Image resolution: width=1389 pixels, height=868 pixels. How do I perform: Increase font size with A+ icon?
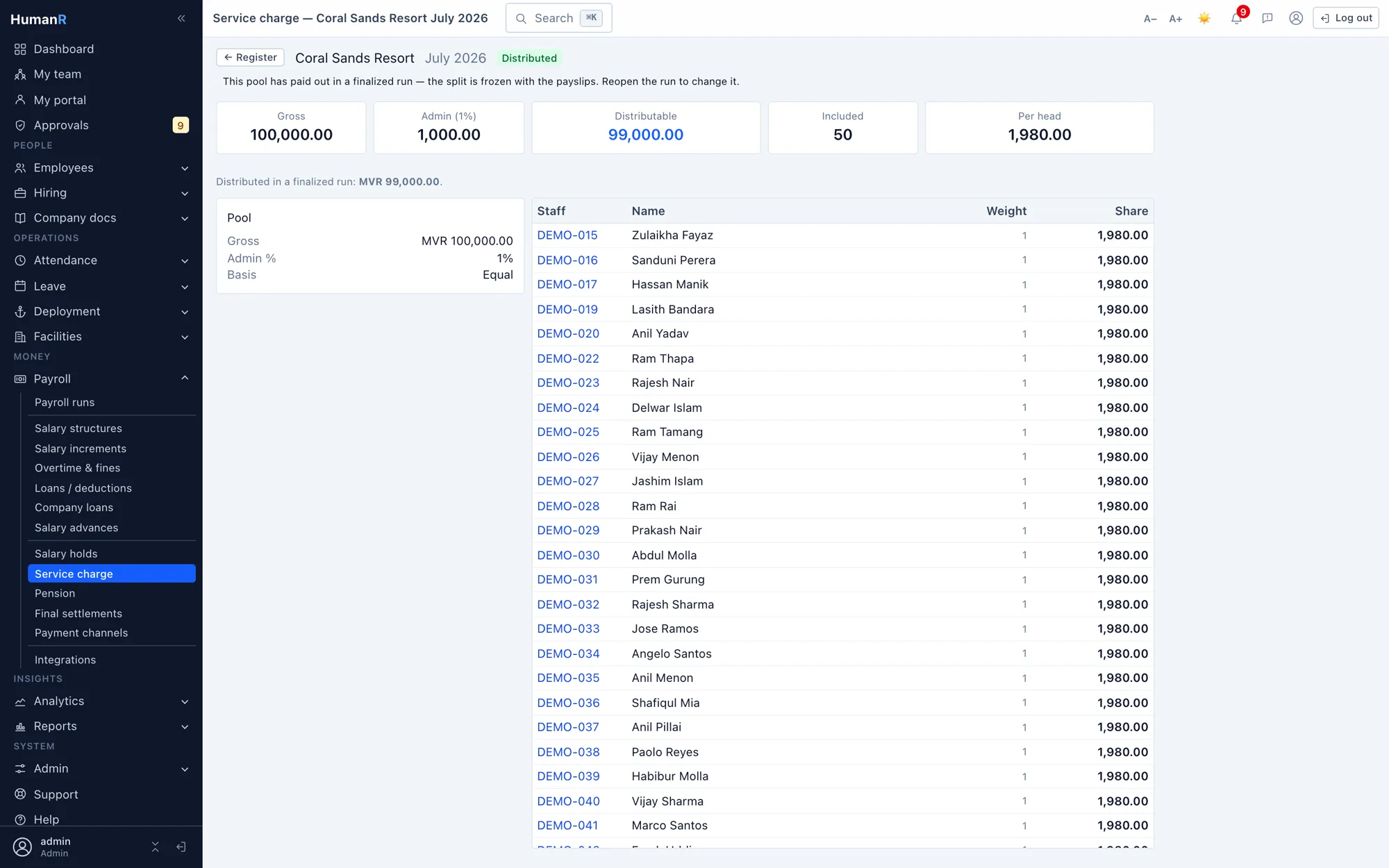1175,19
